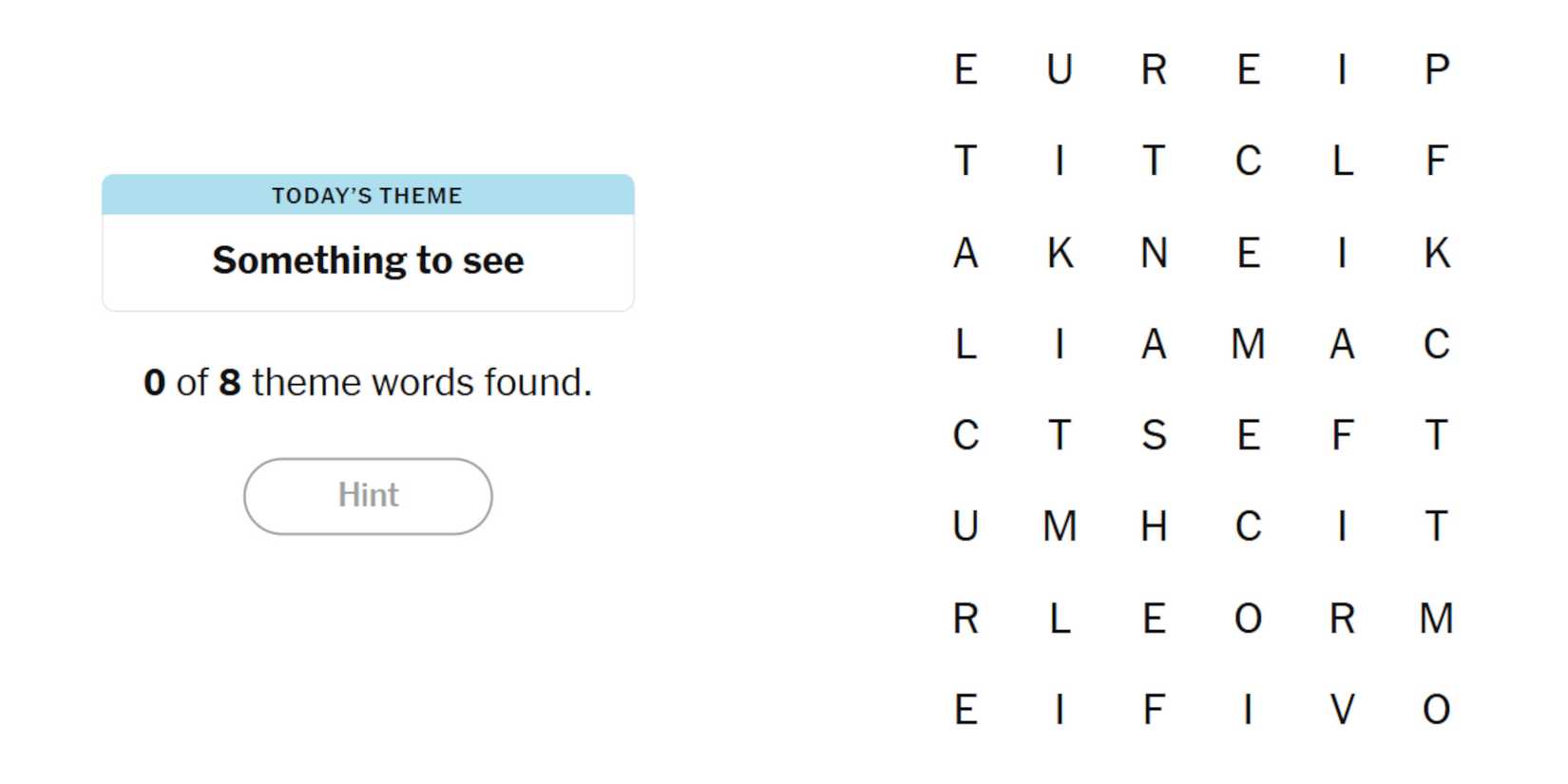Viewport: 1568px width, 784px height.
Task: Click the "Today's Theme" header bar
Action: pyautogui.click(x=368, y=195)
